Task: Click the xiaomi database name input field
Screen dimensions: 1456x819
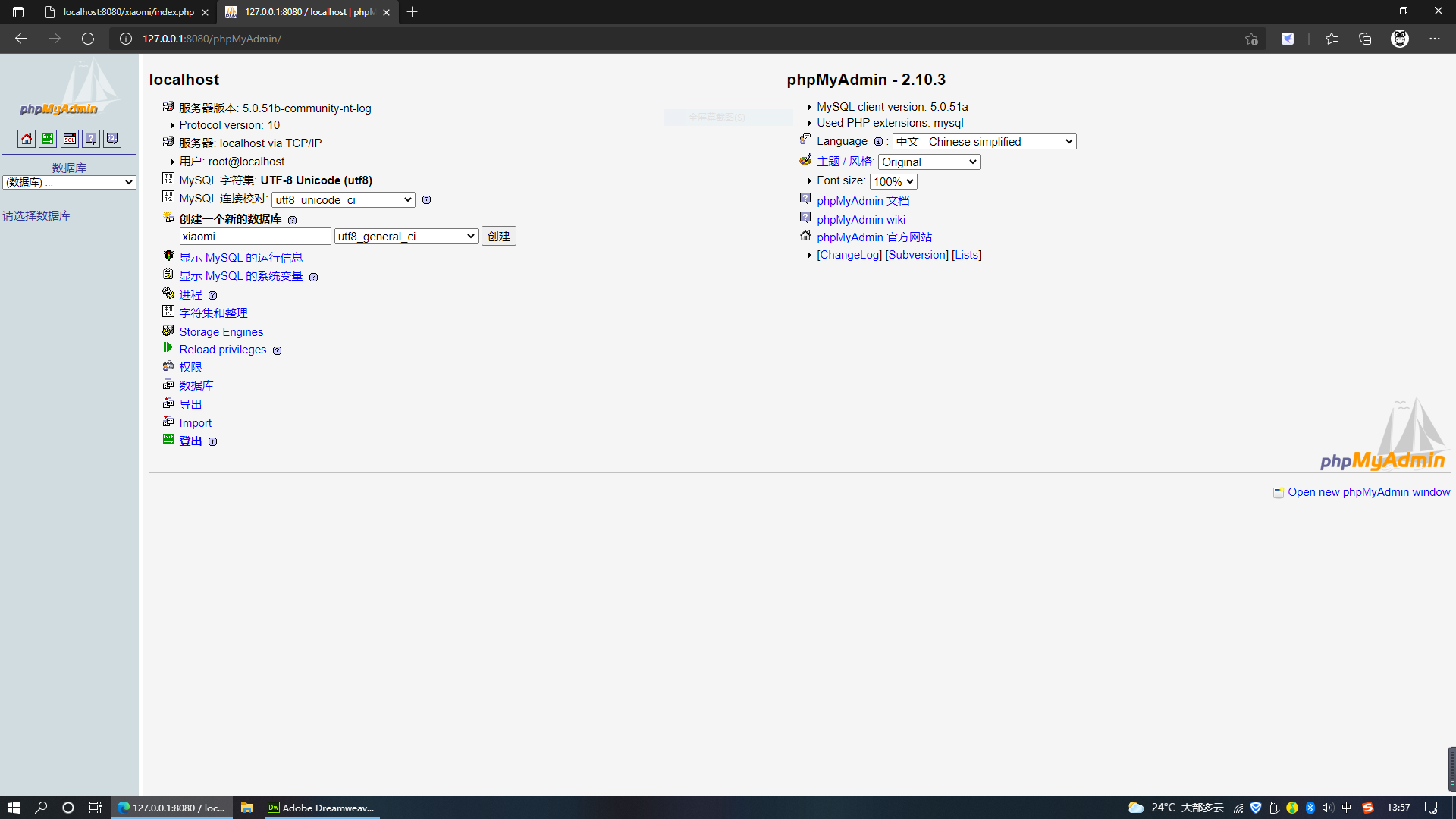Action: pos(255,237)
